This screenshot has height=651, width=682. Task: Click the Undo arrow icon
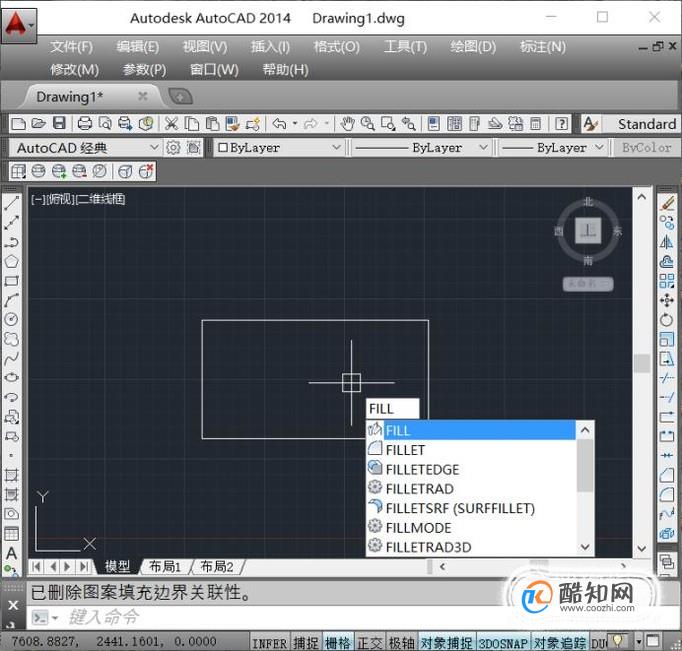pyautogui.click(x=279, y=124)
